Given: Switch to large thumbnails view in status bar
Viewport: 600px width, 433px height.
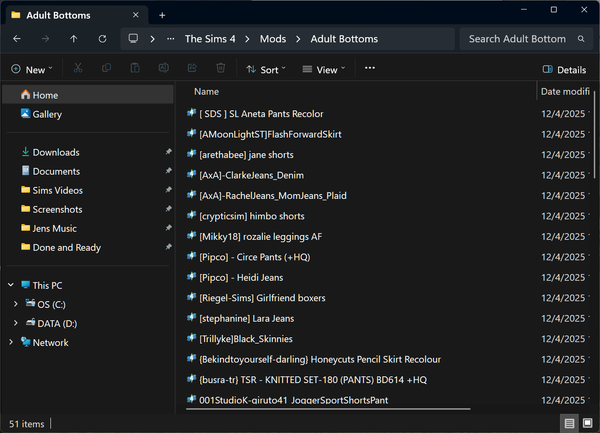Looking at the screenshot, I should 586,423.
